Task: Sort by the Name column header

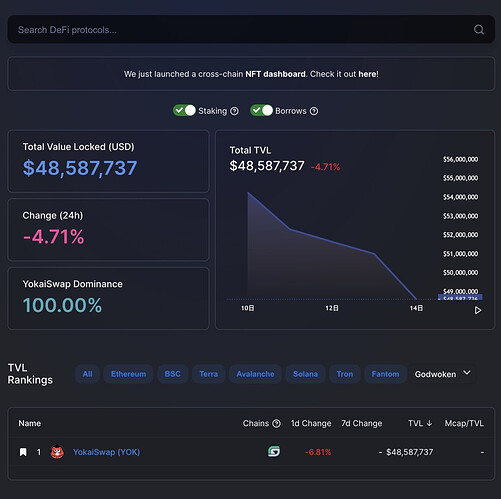Action: 30,423
